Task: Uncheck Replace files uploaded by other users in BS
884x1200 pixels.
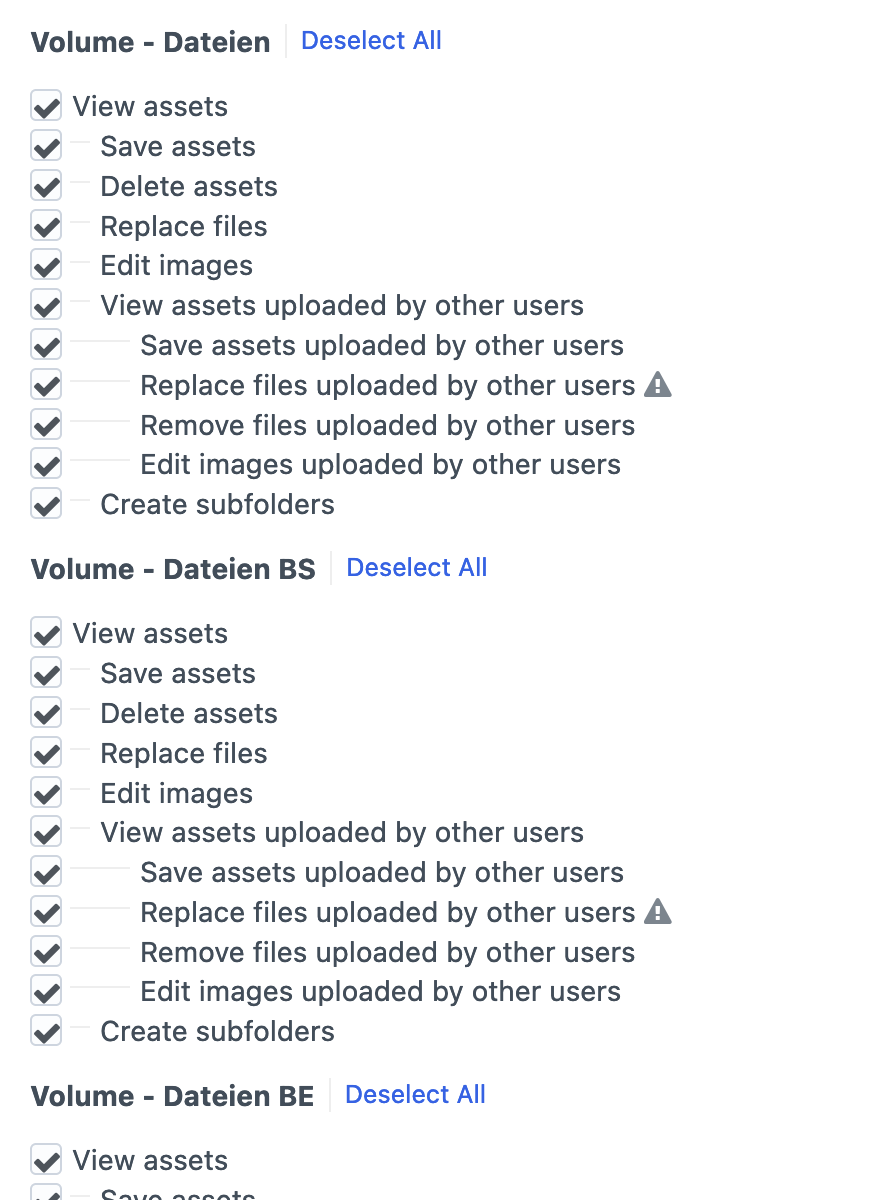Action: (45, 911)
